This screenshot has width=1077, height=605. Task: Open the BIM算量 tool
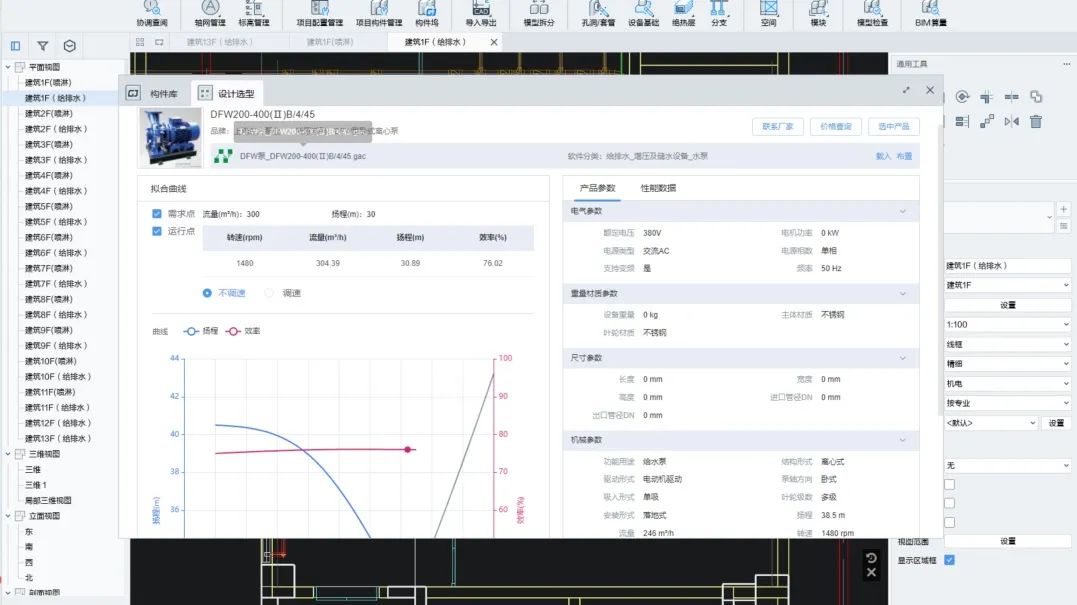point(931,14)
